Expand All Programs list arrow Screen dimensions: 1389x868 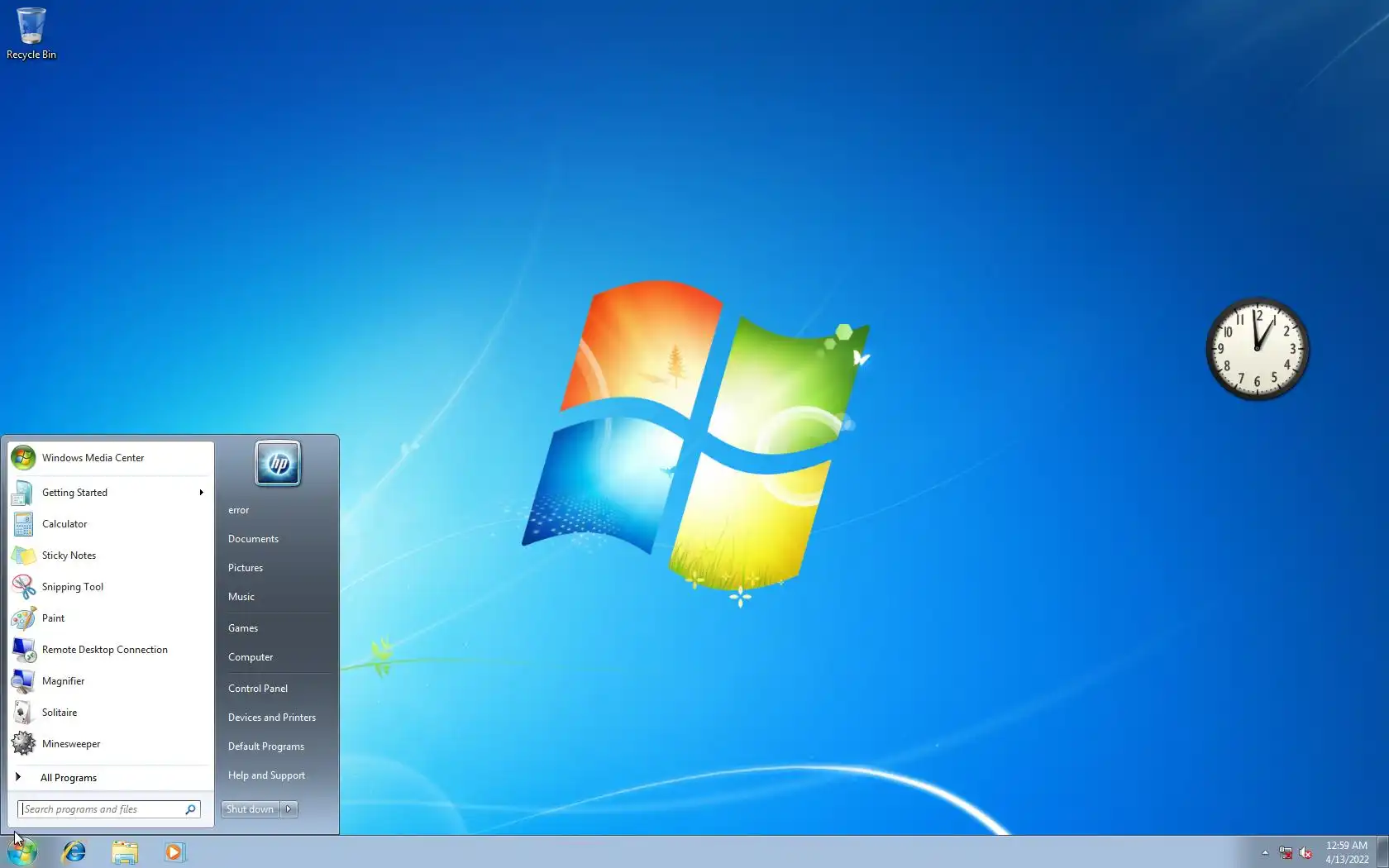[x=18, y=777]
